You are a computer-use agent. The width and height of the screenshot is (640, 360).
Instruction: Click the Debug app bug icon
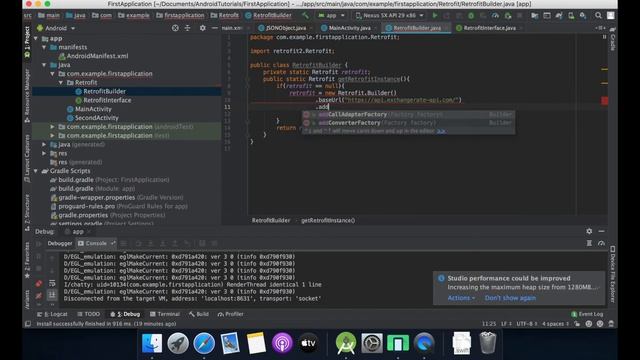(471, 16)
